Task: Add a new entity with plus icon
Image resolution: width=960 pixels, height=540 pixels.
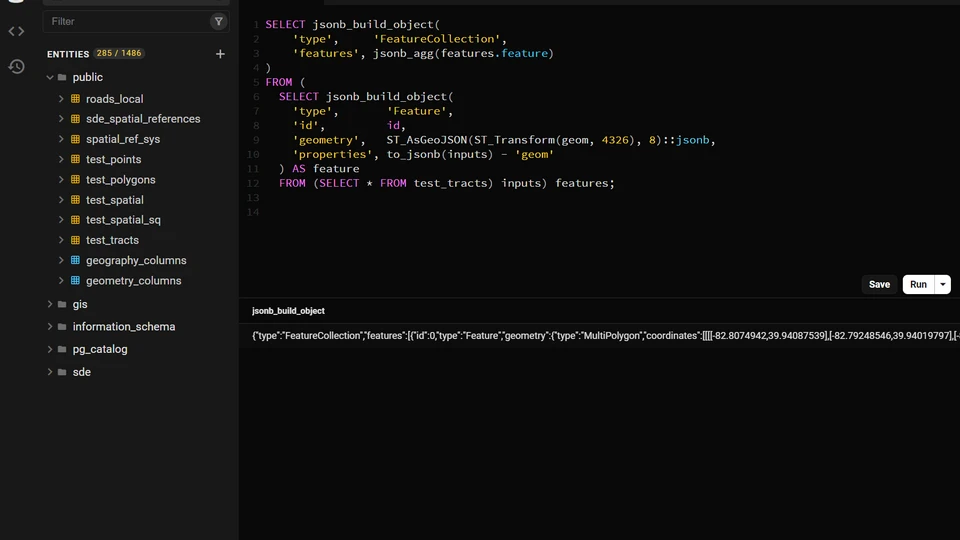Action: click(x=220, y=54)
